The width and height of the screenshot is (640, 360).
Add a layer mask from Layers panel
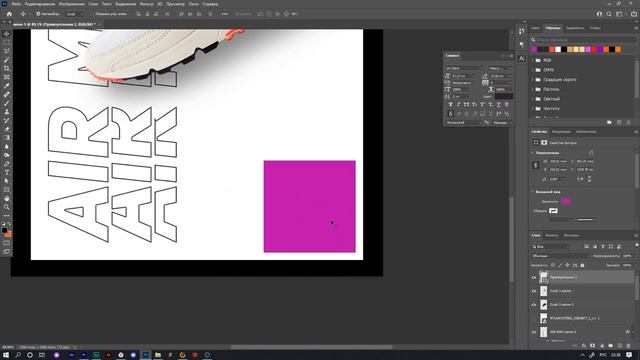593,346
